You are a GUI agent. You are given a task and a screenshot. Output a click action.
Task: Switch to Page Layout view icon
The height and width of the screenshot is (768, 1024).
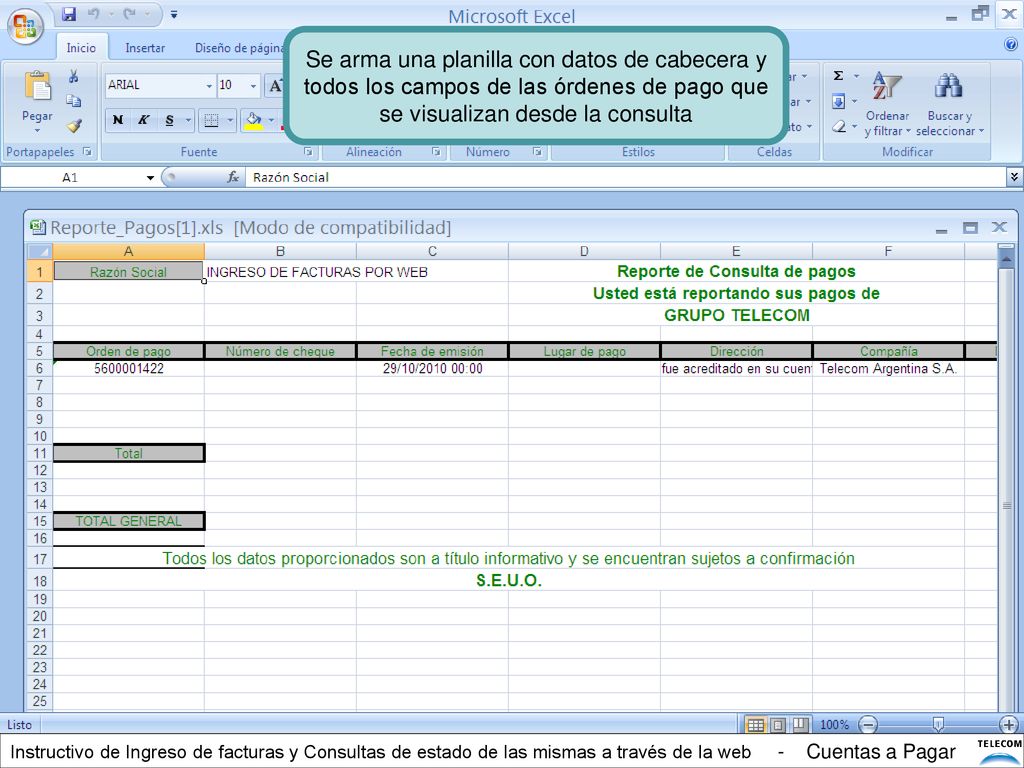(x=778, y=724)
